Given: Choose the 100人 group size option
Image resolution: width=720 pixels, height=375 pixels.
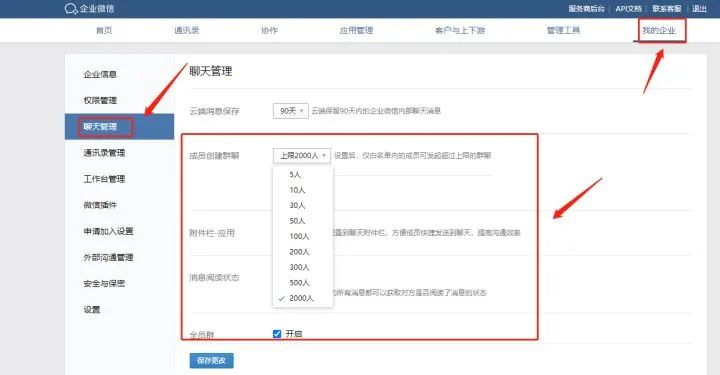Looking at the screenshot, I should (299, 236).
